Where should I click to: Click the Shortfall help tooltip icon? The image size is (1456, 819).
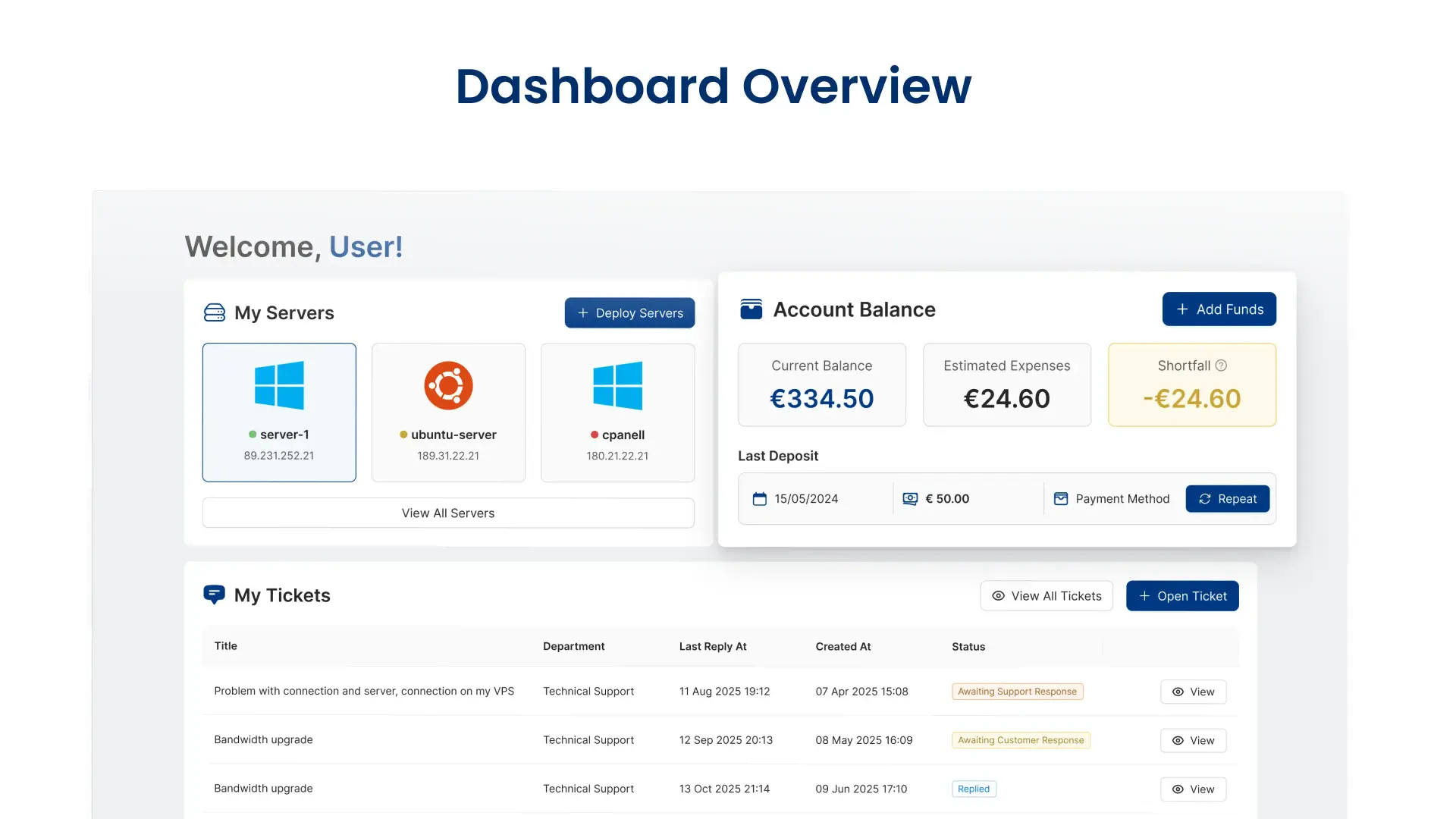coord(1221,365)
